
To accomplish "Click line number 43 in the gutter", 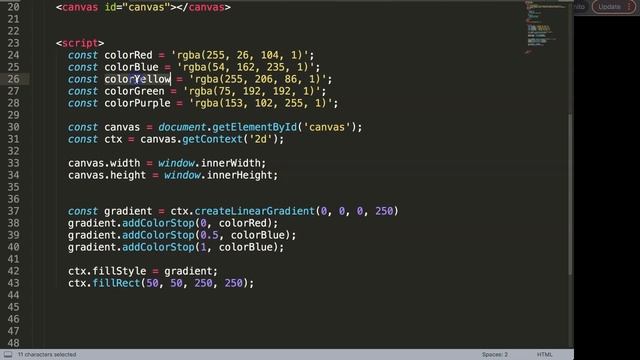I will point(13,283).
